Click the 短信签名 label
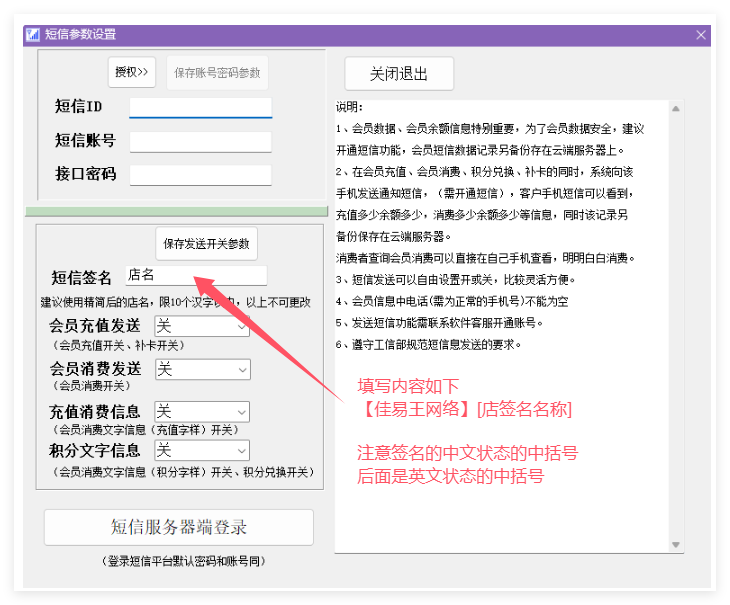The width and height of the screenshot is (730, 605). pyautogui.click(x=81, y=278)
